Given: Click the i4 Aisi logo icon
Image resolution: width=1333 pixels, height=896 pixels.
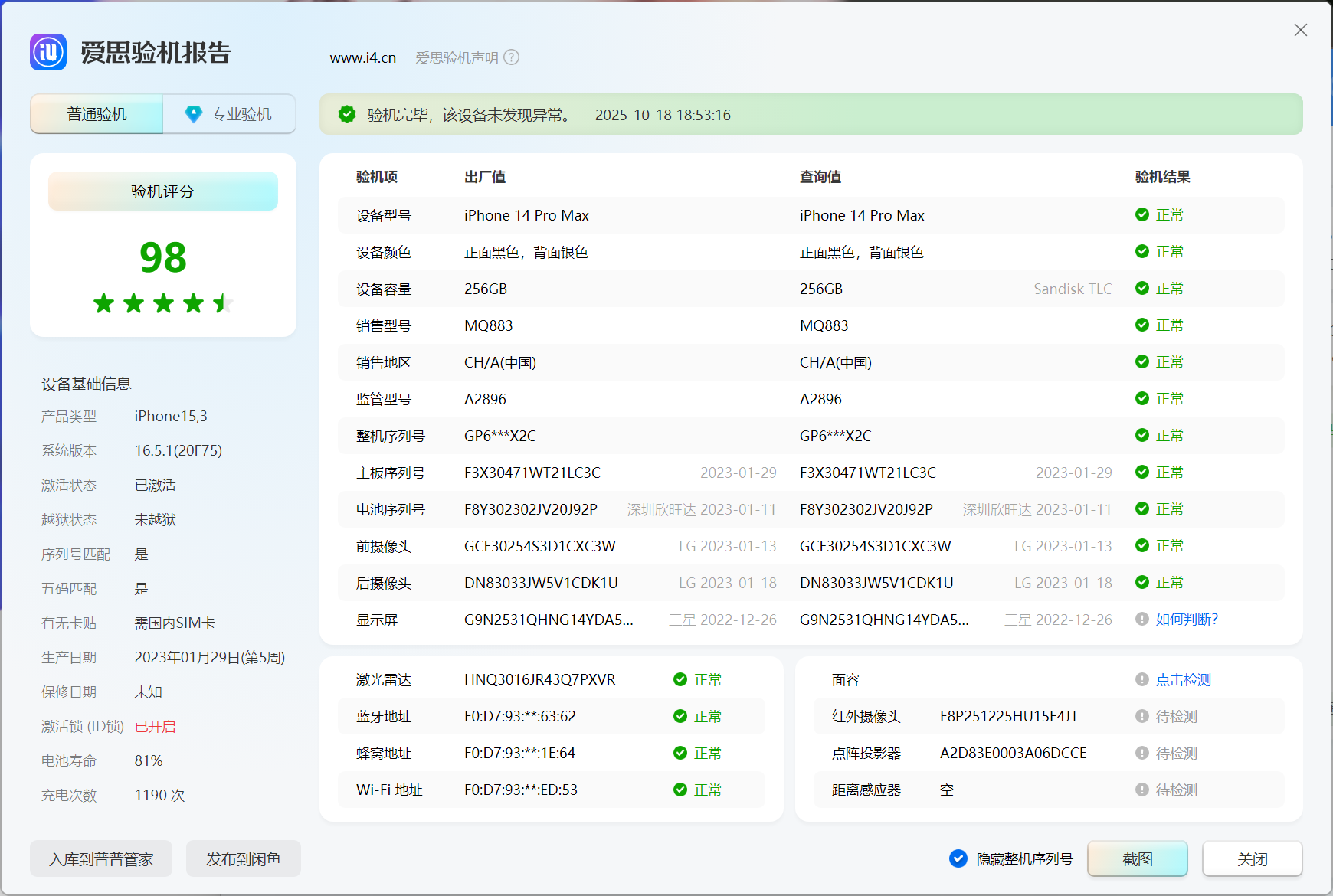Looking at the screenshot, I should 48,52.
